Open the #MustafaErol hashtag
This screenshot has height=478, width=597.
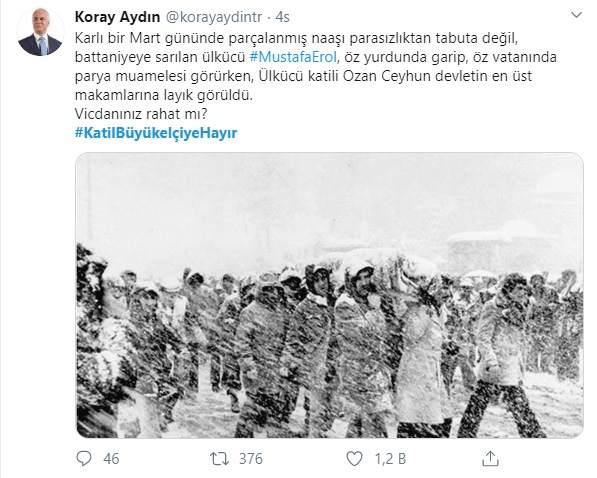pos(293,57)
